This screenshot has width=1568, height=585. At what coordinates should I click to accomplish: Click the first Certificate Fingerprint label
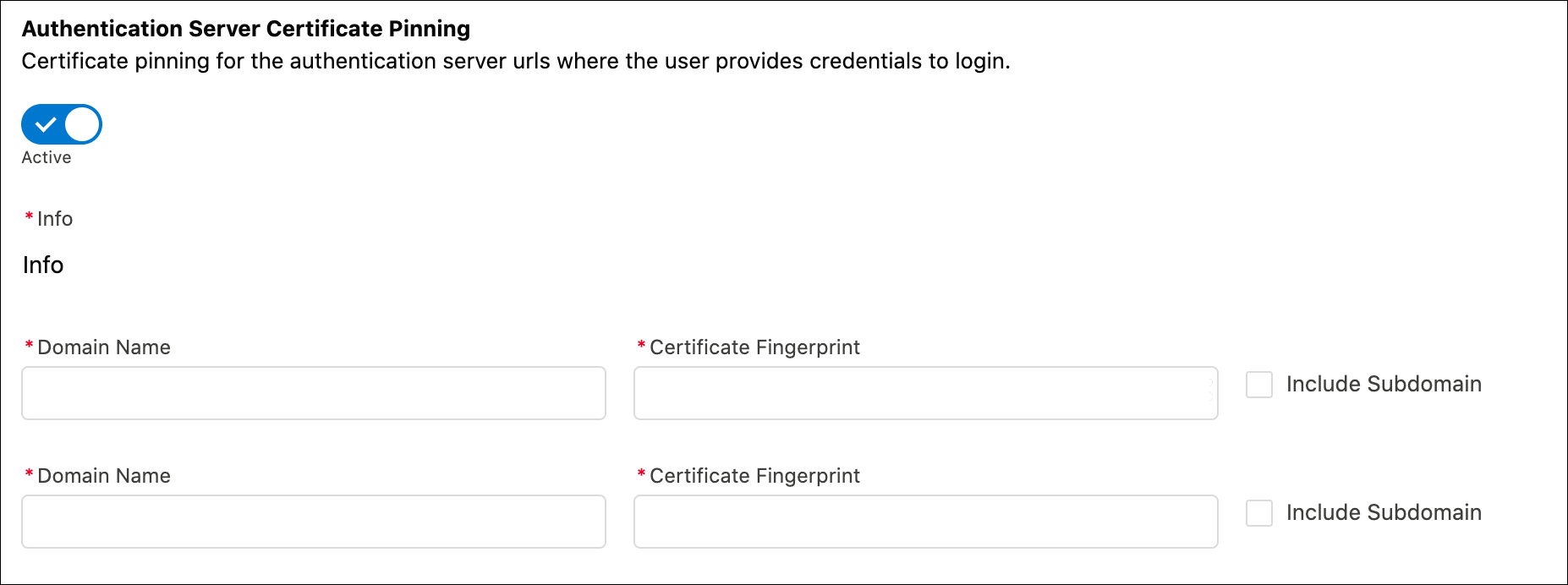point(754,347)
